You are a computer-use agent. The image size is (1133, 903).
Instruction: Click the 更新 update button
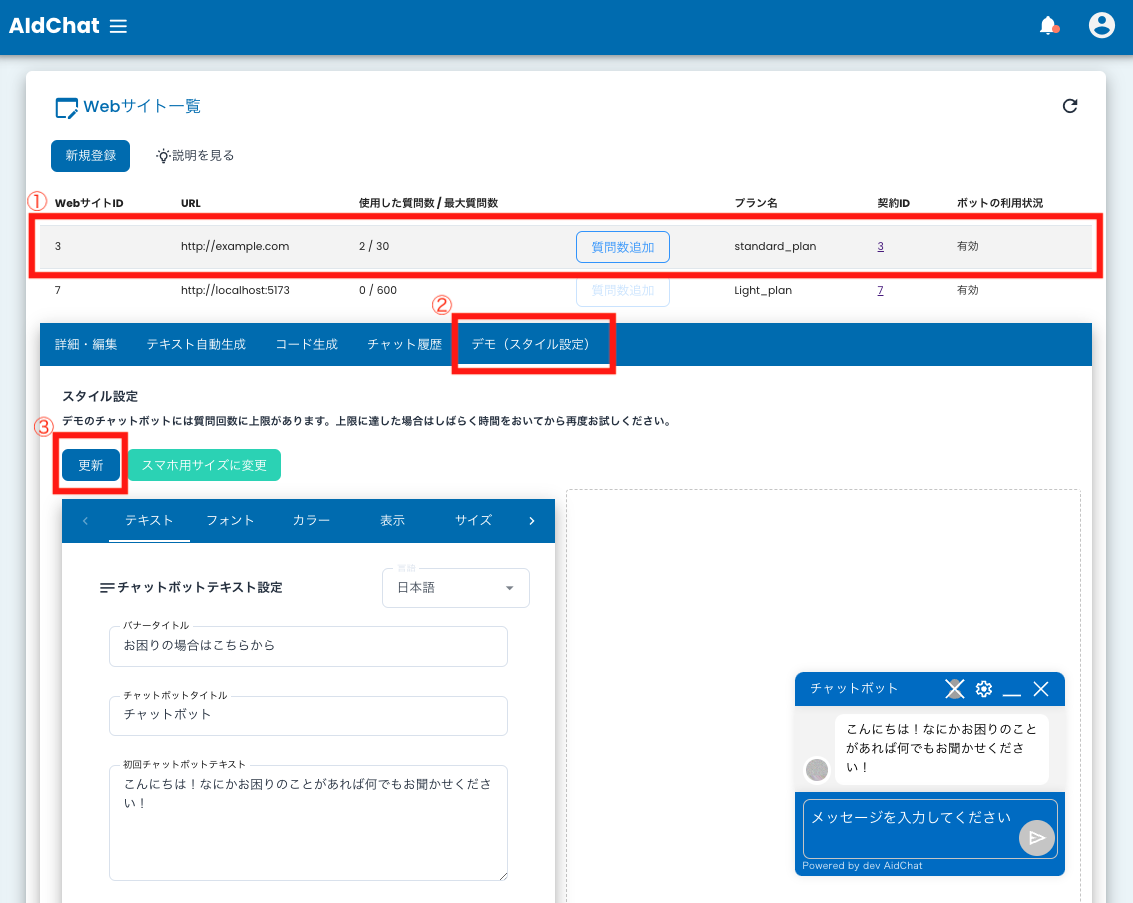click(91, 466)
